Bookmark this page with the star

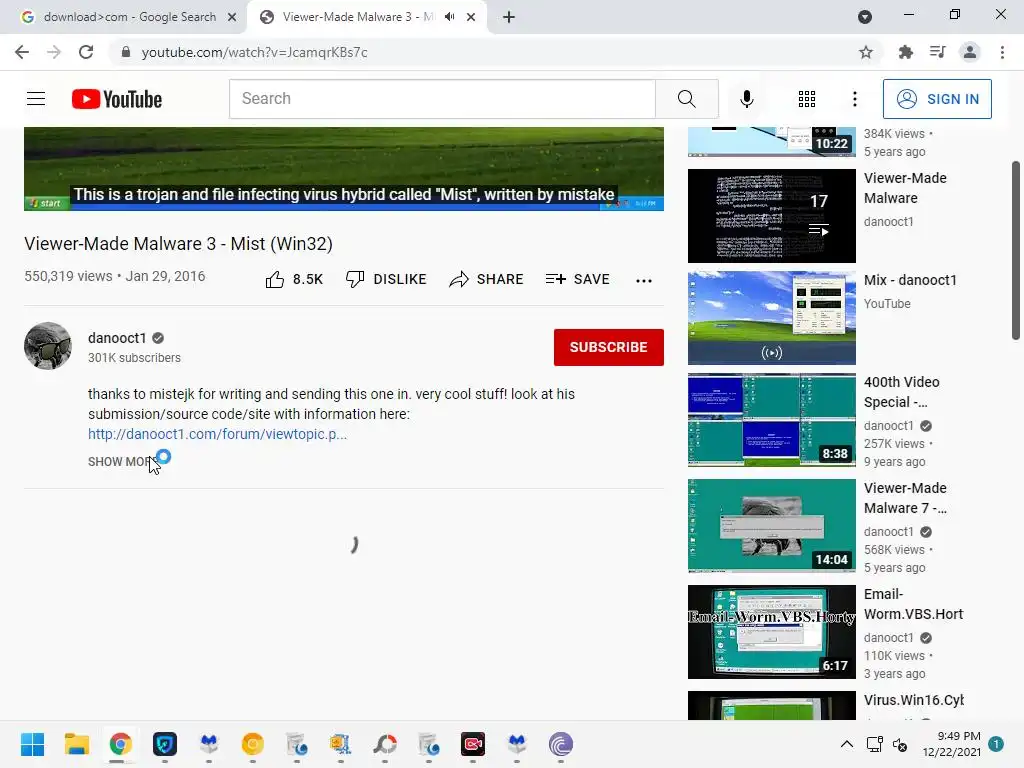pyautogui.click(x=865, y=52)
